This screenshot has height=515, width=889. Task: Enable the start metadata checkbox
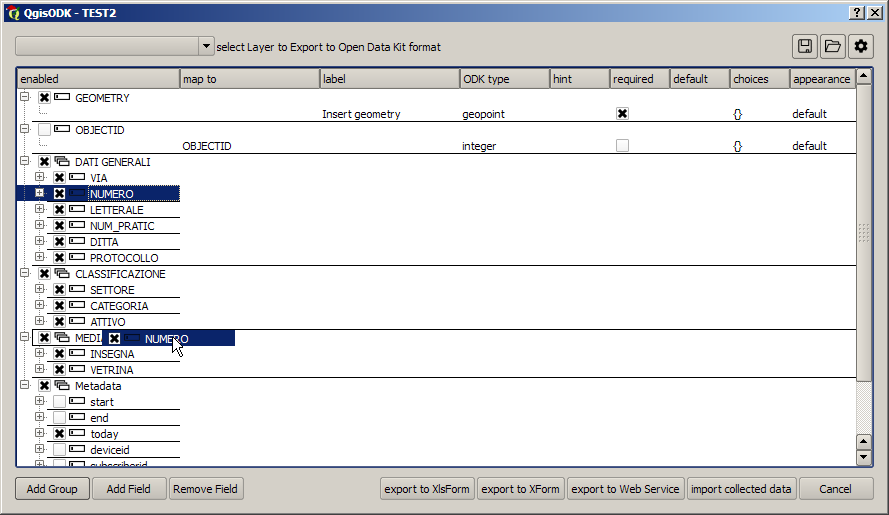(x=60, y=402)
